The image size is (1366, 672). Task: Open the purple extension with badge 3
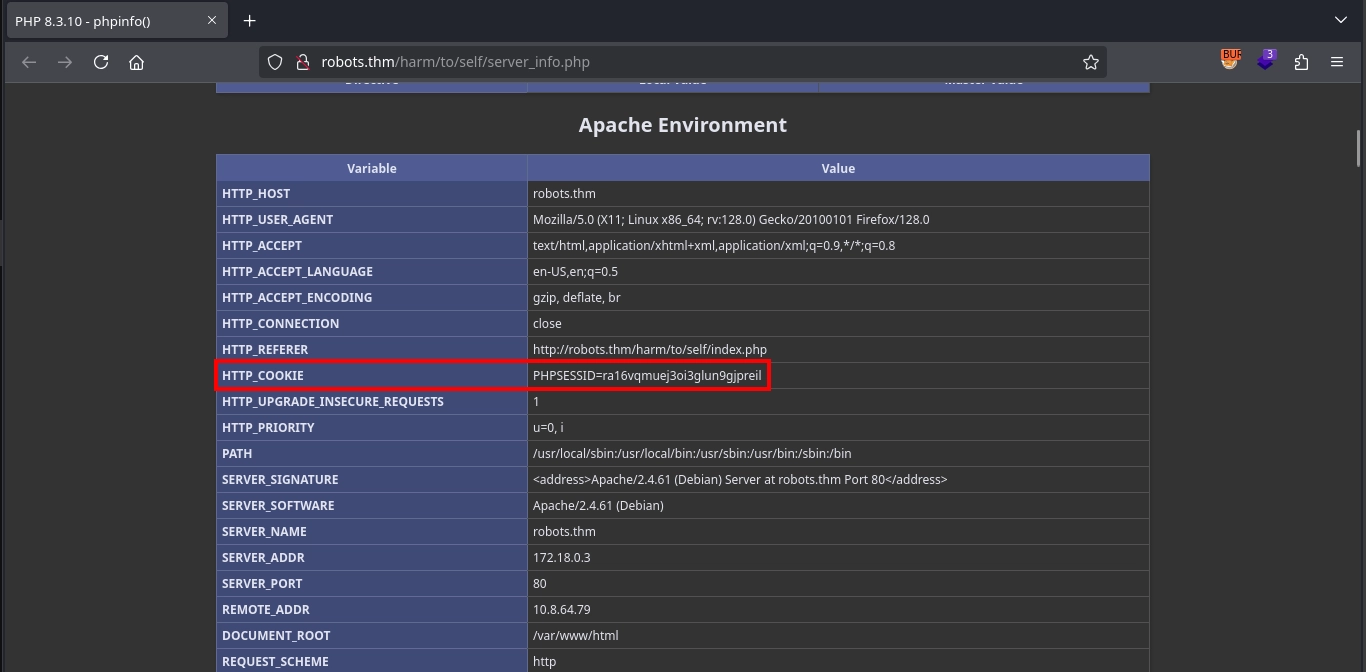[1266, 61]
